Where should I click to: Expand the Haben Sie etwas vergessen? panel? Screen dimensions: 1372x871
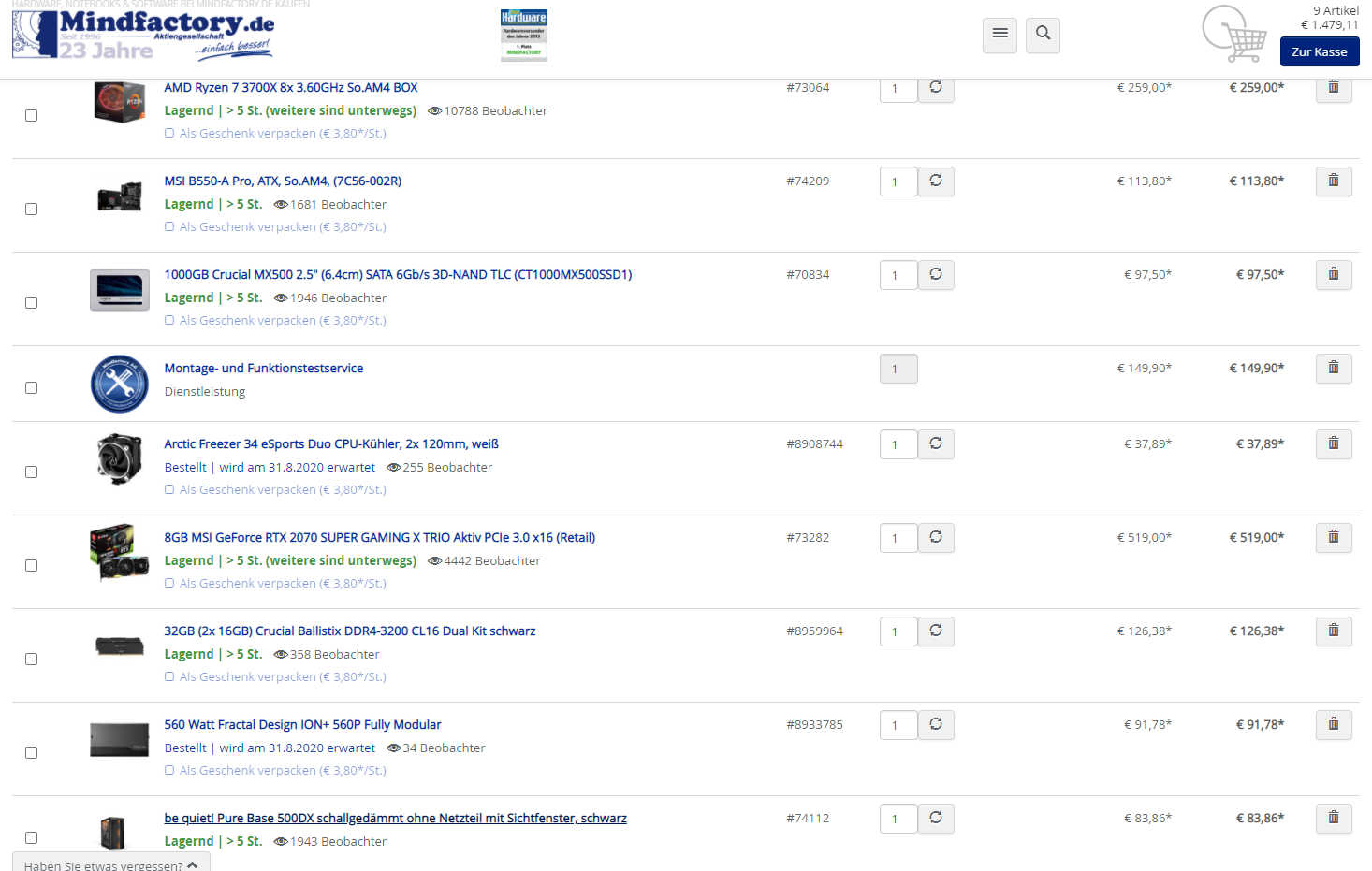[111, 864]
